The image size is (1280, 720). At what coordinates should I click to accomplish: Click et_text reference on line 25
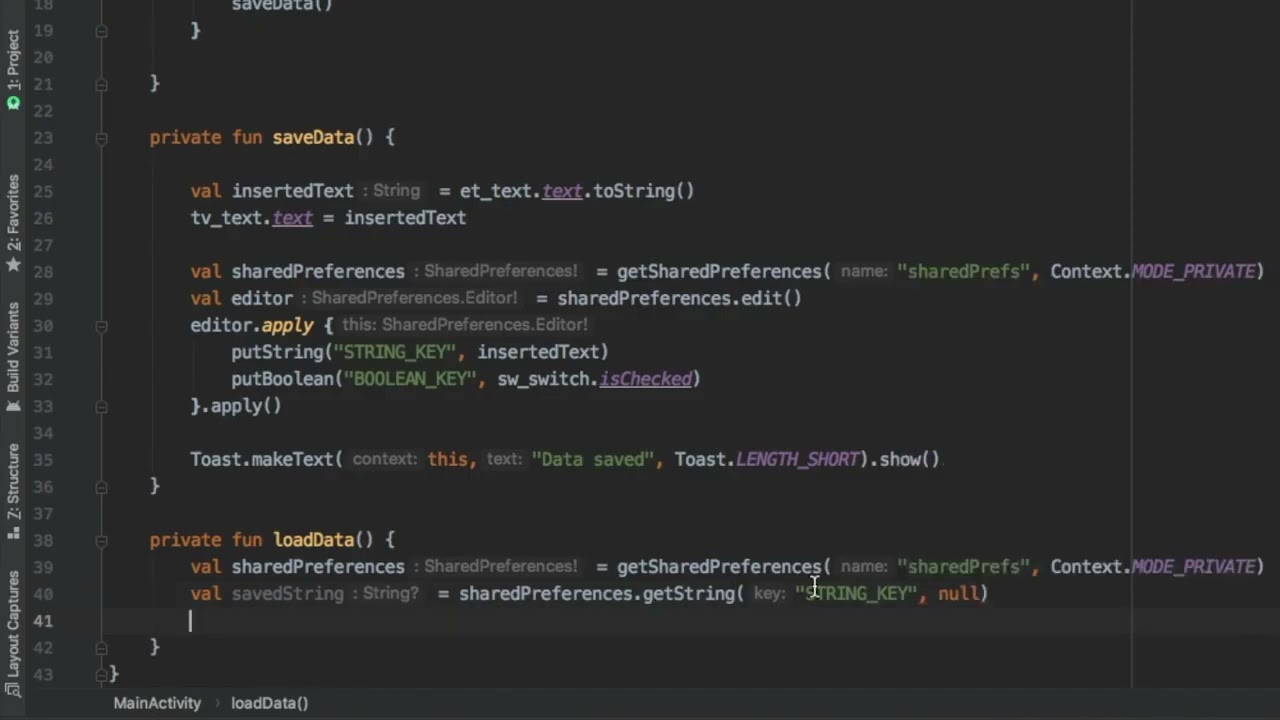click(496, 191)
